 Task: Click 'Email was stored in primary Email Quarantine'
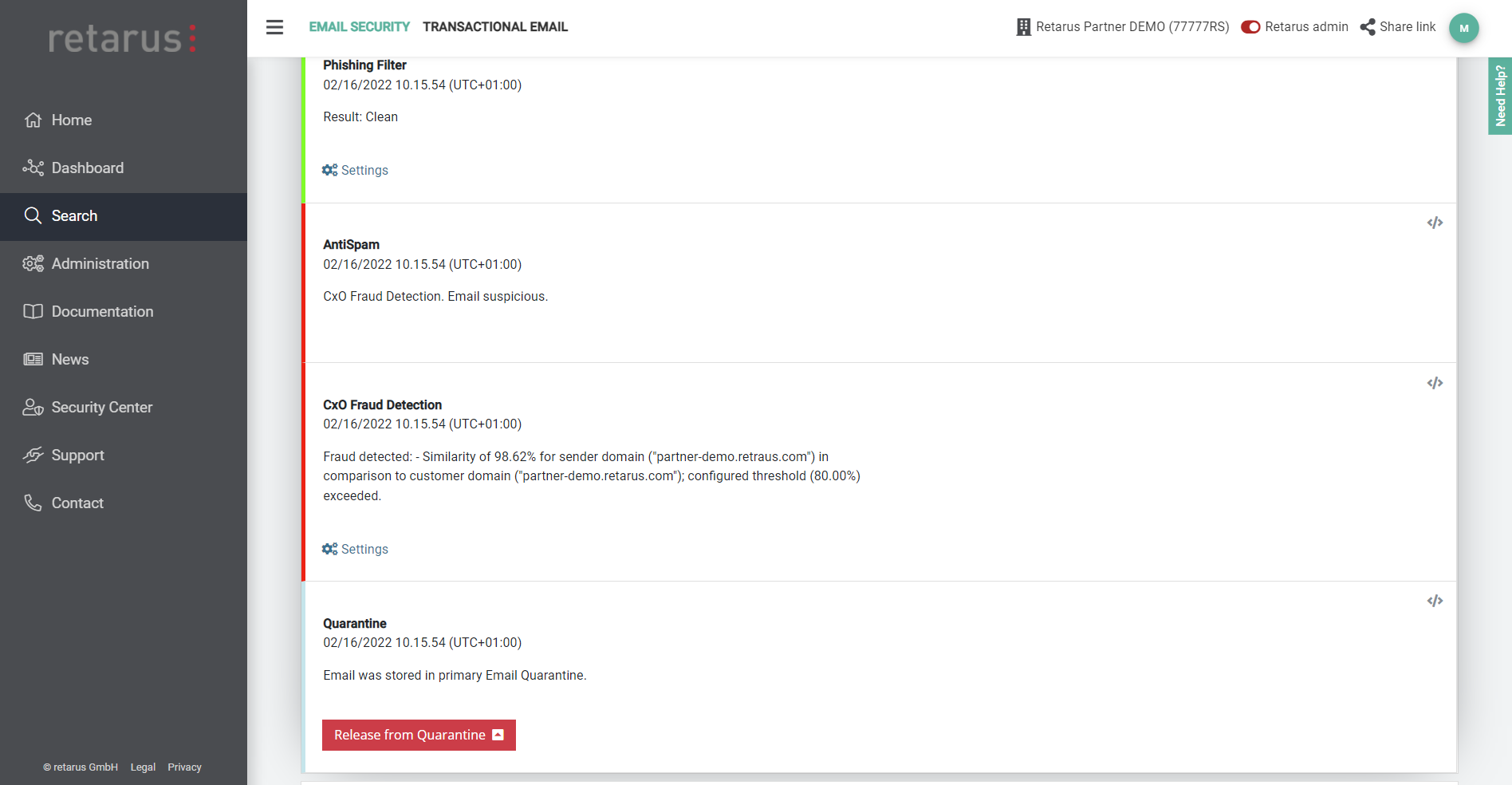(x=455, y=676)
